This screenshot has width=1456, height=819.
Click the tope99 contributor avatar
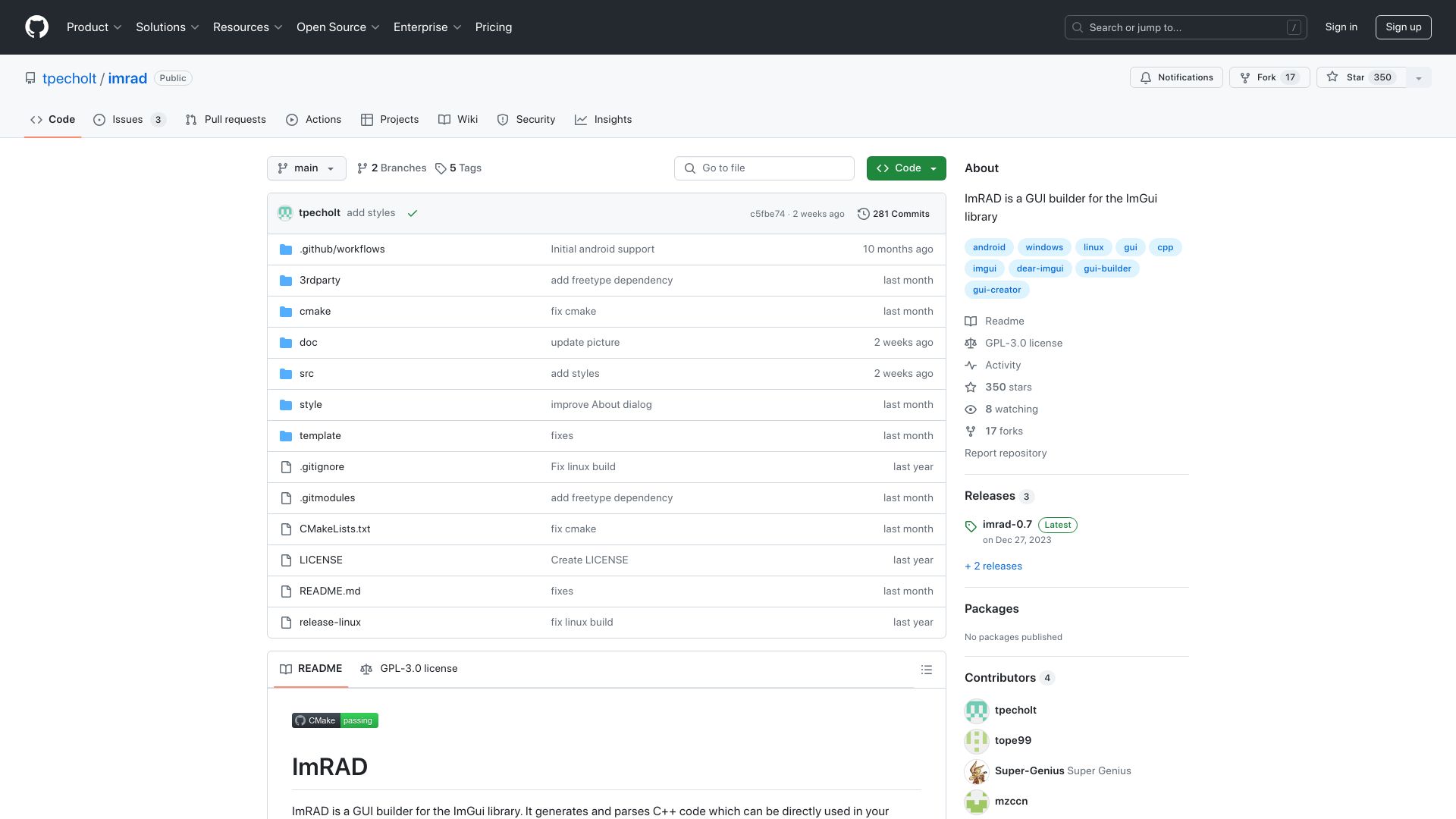[977, 741]
